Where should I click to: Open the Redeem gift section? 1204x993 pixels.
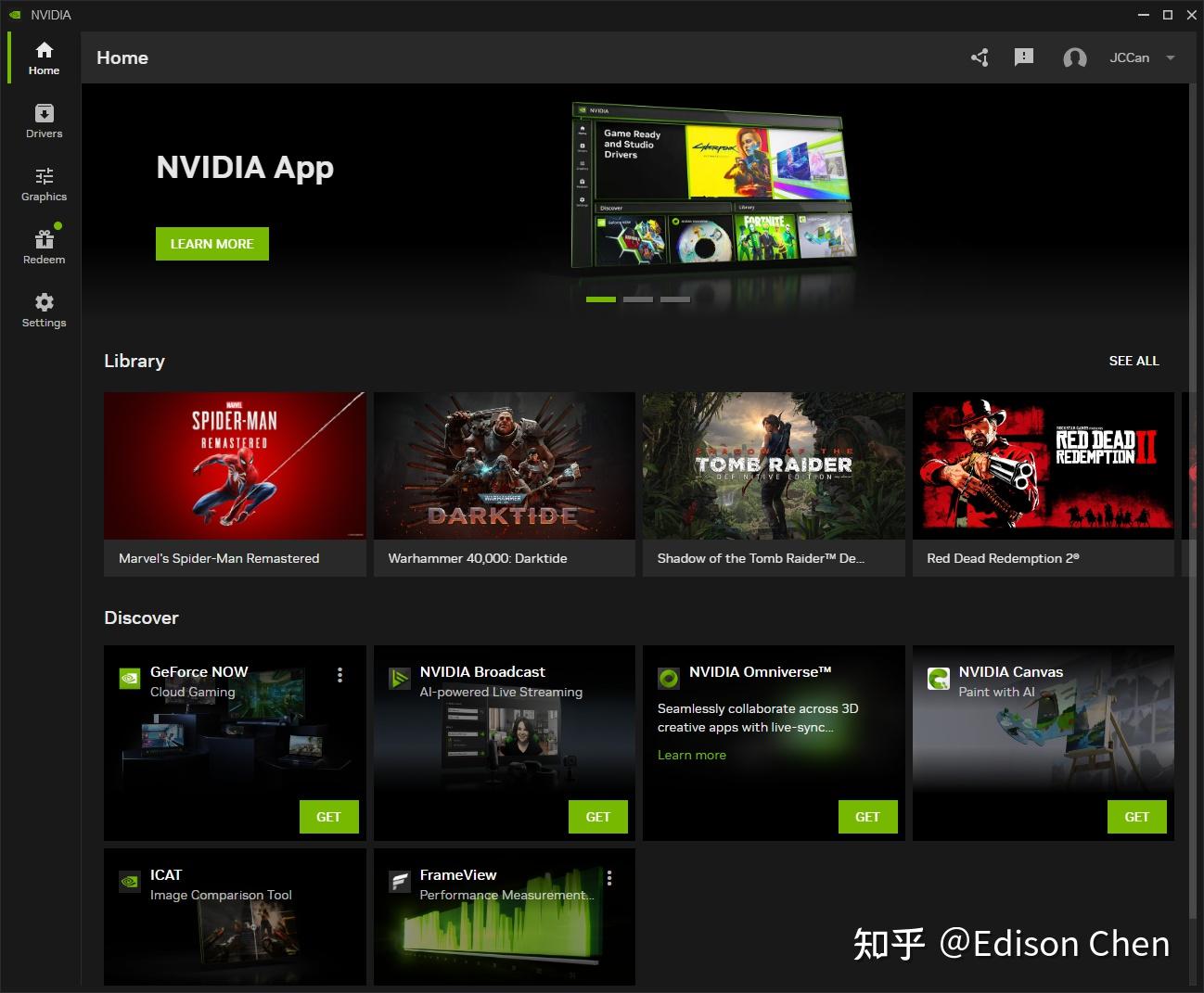tap(44, 245)
